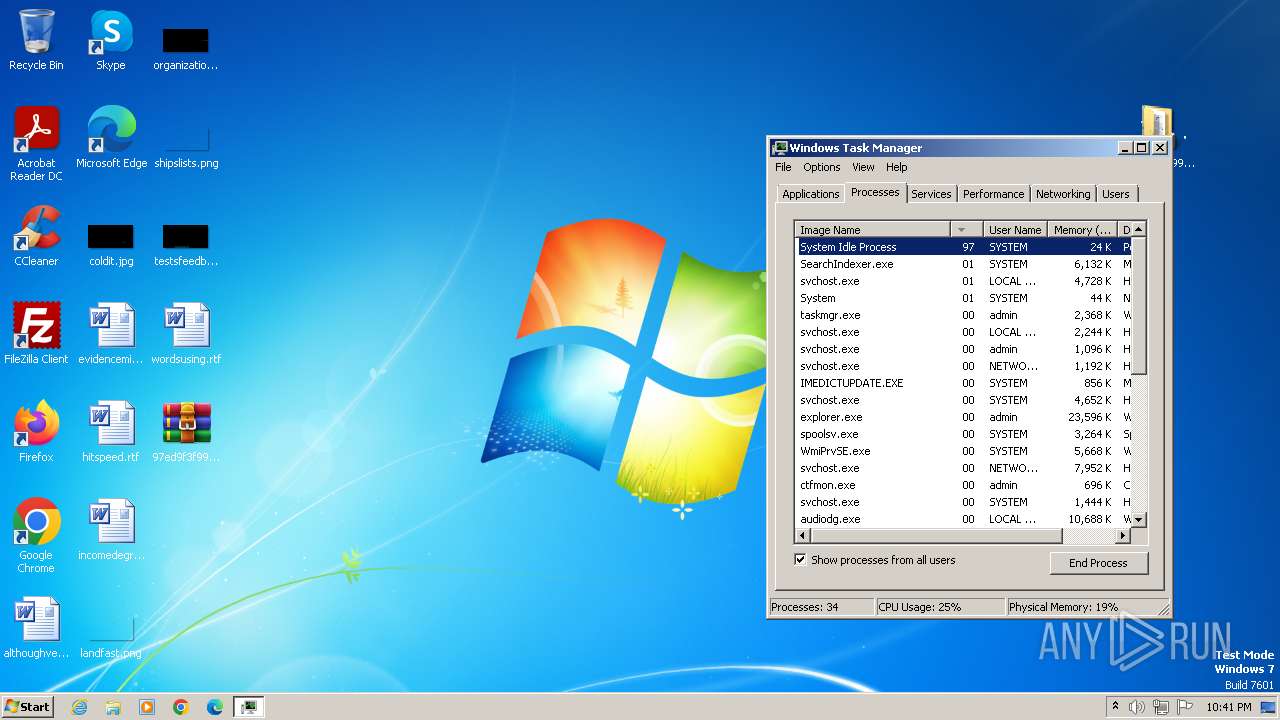Launch CCleaner desktop shortcut

(36, 236)
